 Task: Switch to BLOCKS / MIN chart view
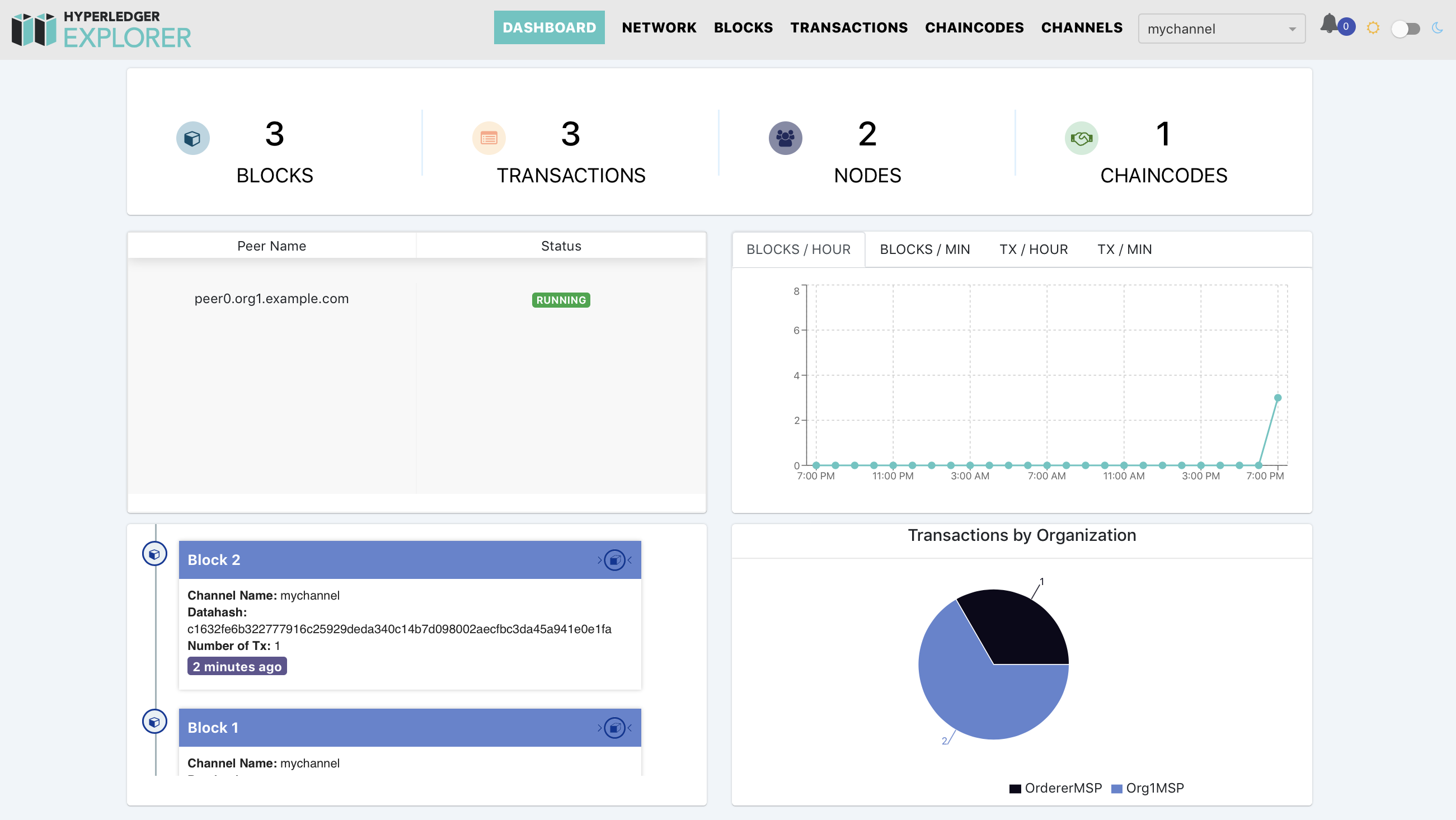[x=925, y=249]
